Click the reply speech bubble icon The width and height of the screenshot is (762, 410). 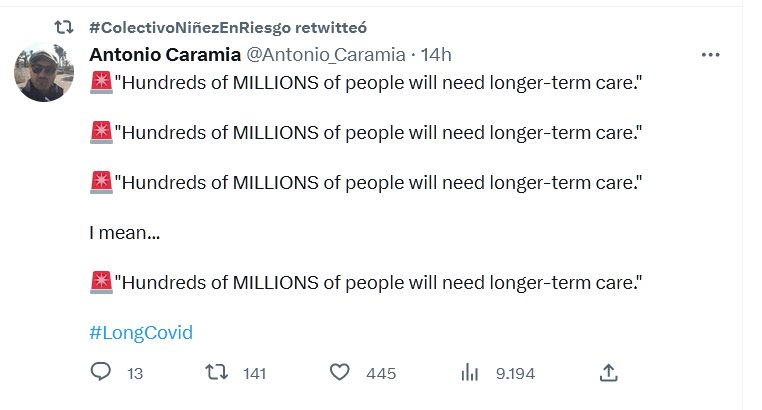pos(100,373)
